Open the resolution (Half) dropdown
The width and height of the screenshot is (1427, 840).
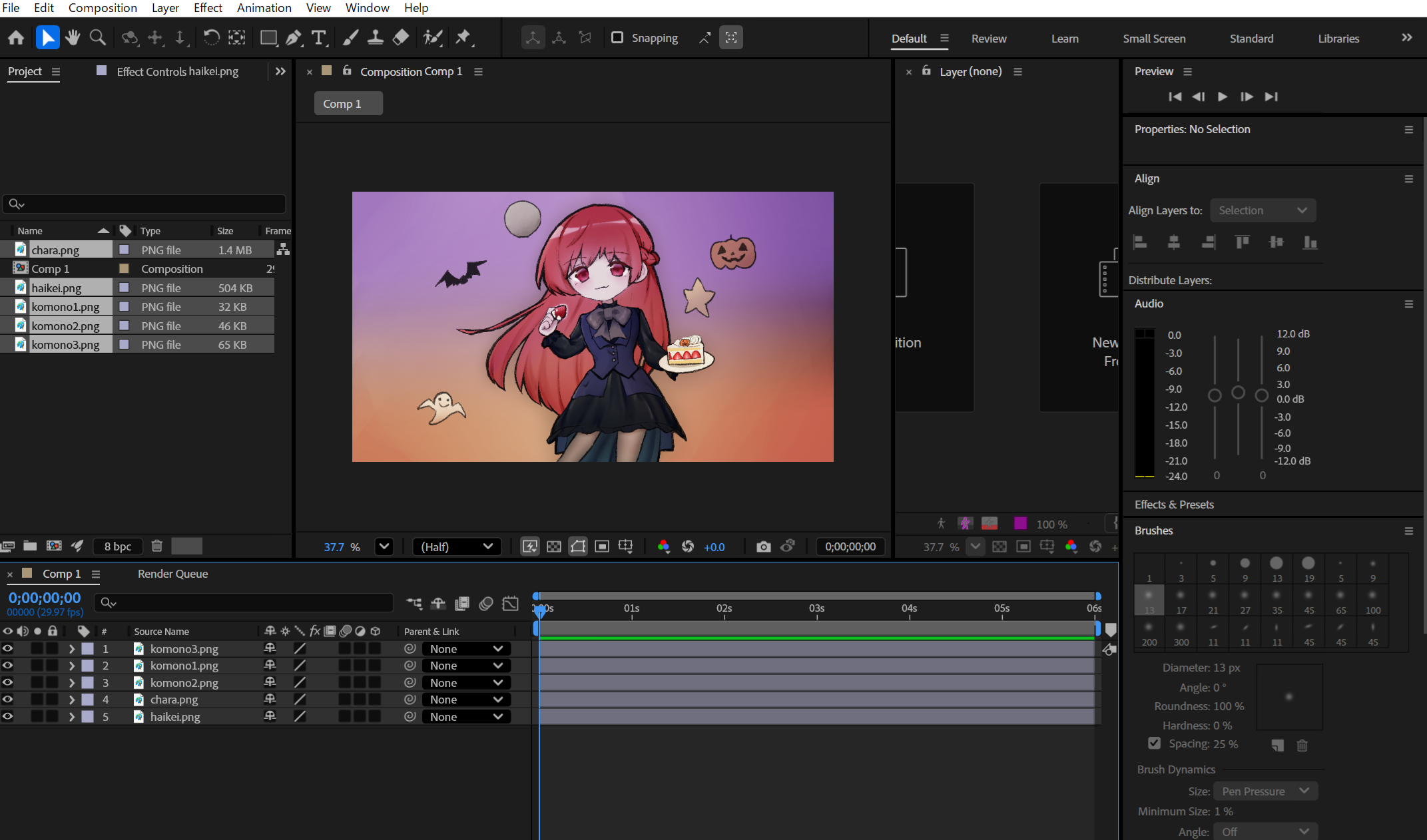(457, 546)
